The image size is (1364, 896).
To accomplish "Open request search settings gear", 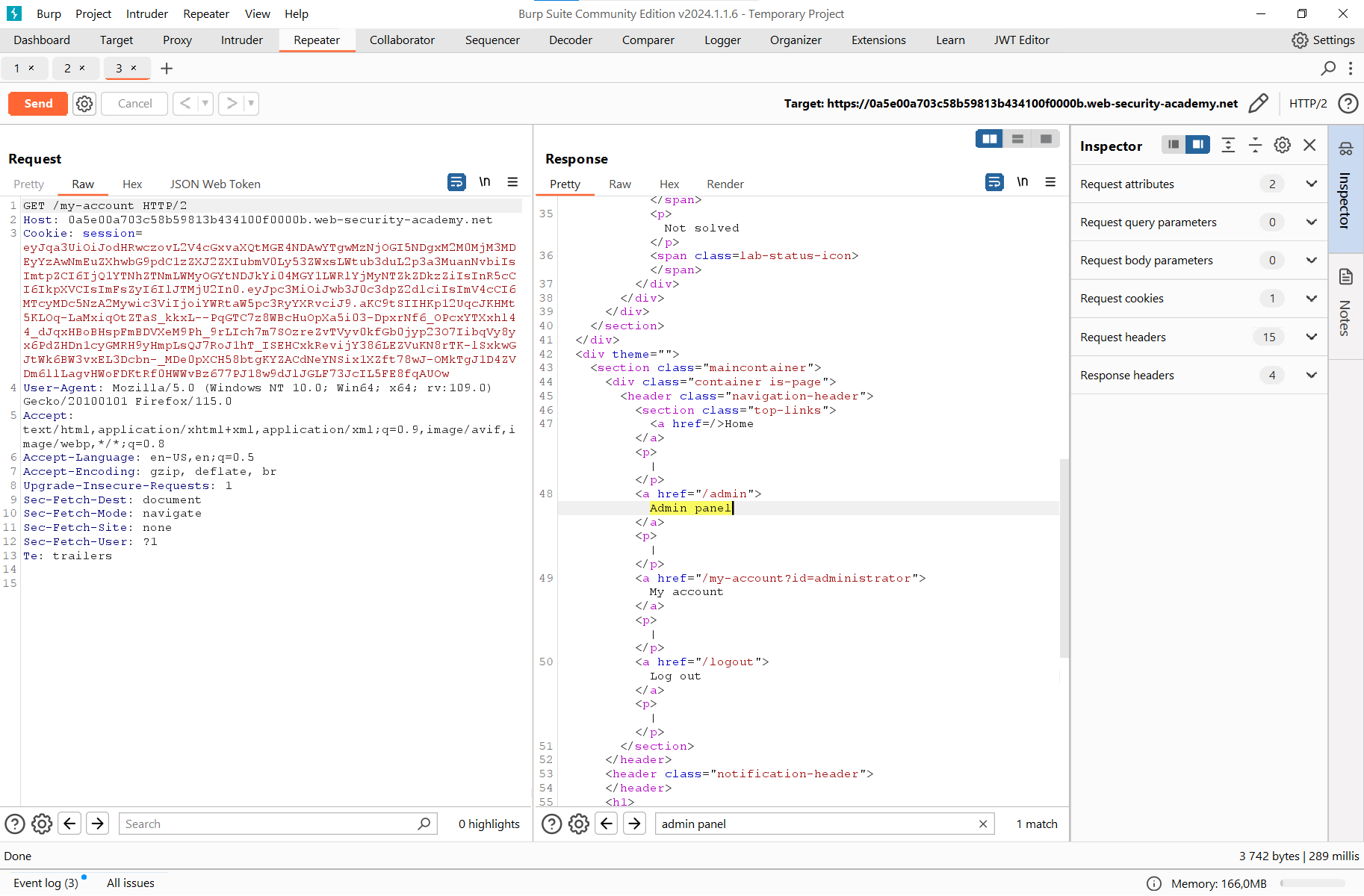I will pyautogui.click(x=42, y=824).
